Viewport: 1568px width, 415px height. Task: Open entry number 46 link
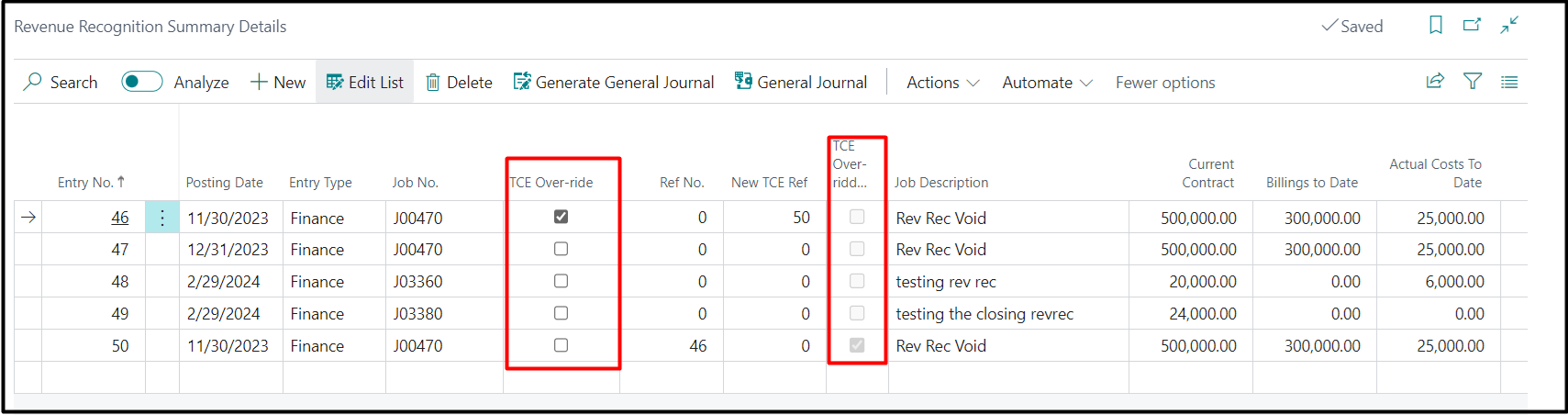tap(120, 218)
